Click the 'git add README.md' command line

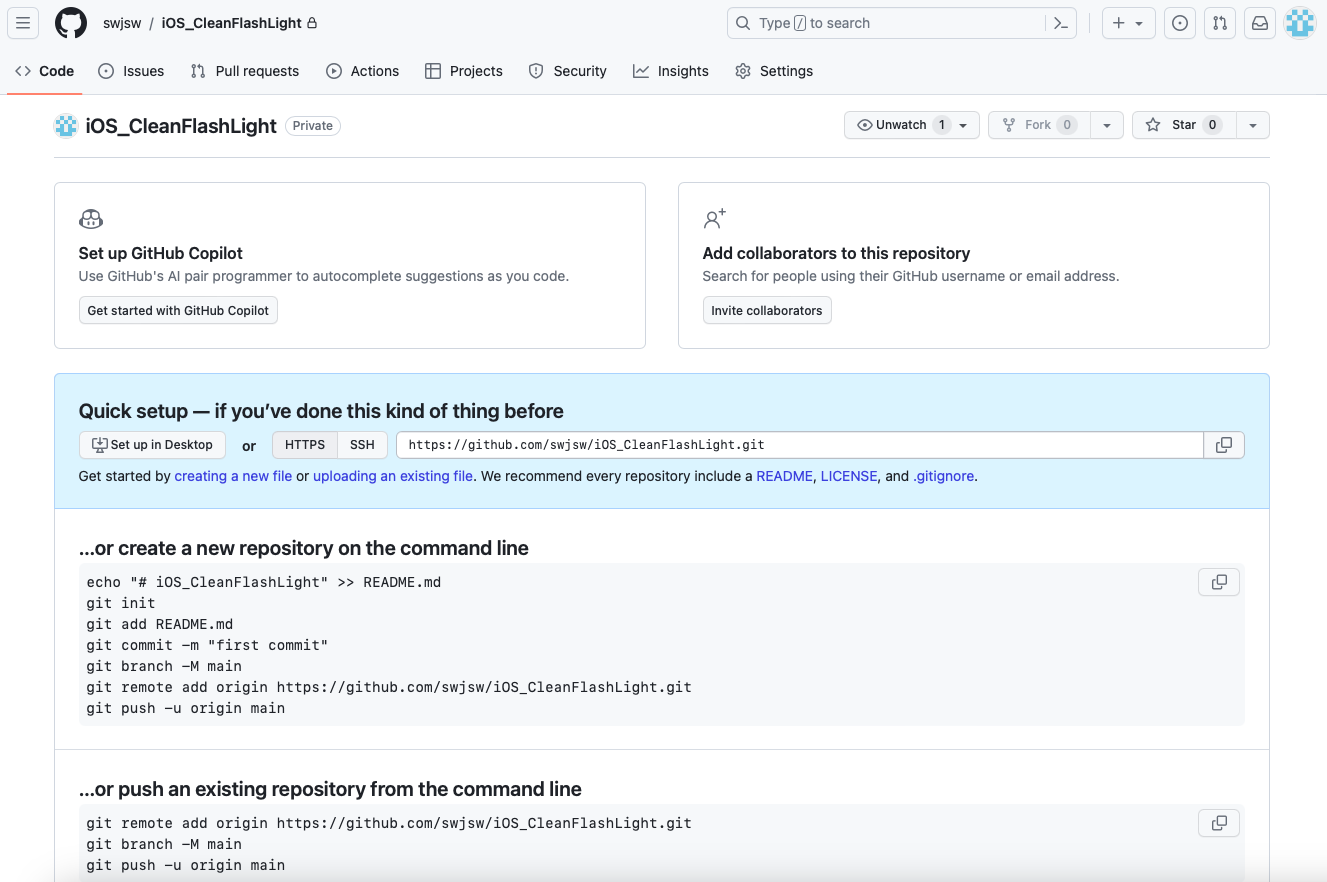[160, 624]
